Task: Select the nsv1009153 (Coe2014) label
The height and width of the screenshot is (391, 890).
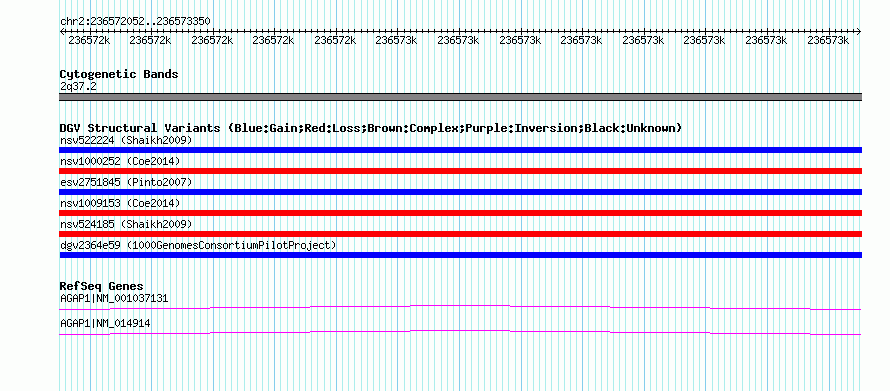Action: 120,203
